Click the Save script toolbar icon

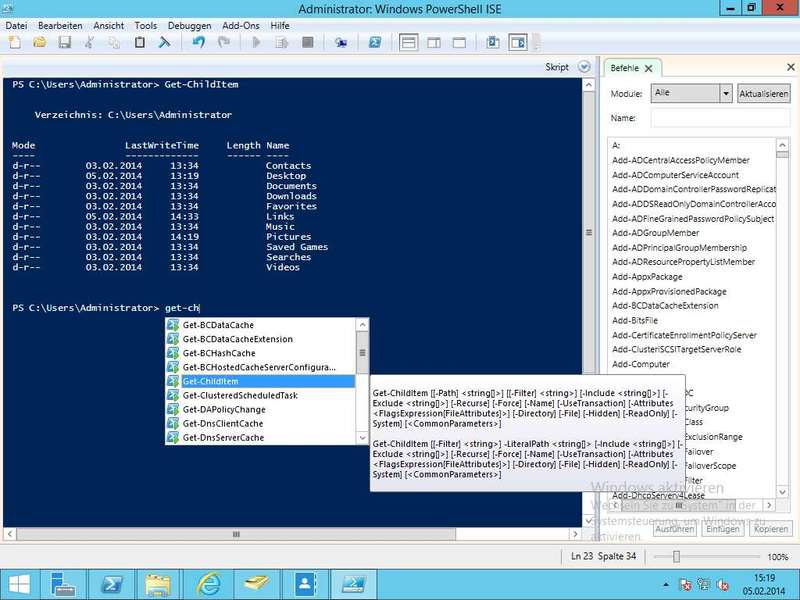coord(64,43)
